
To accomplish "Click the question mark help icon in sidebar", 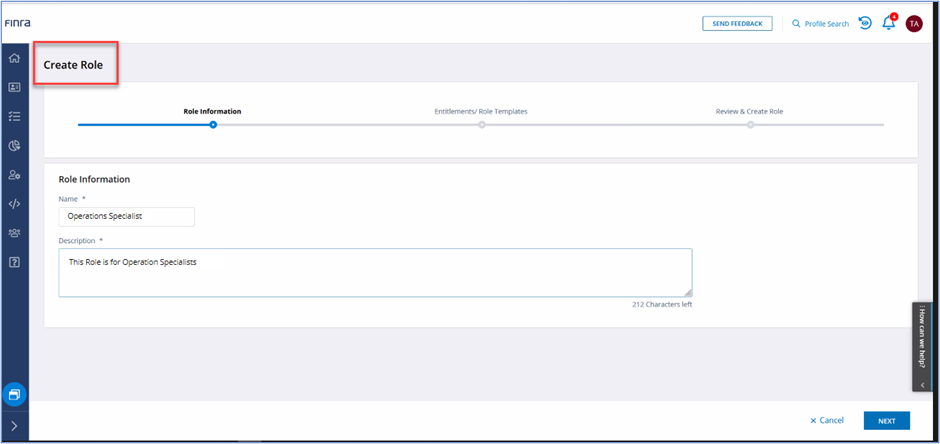I will tap(14, 262).
